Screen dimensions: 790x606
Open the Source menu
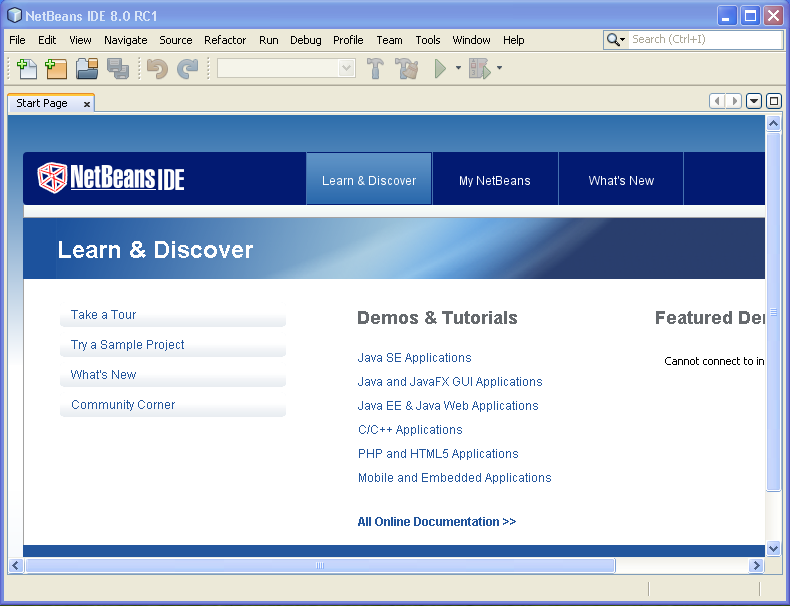tap(176, 40)
